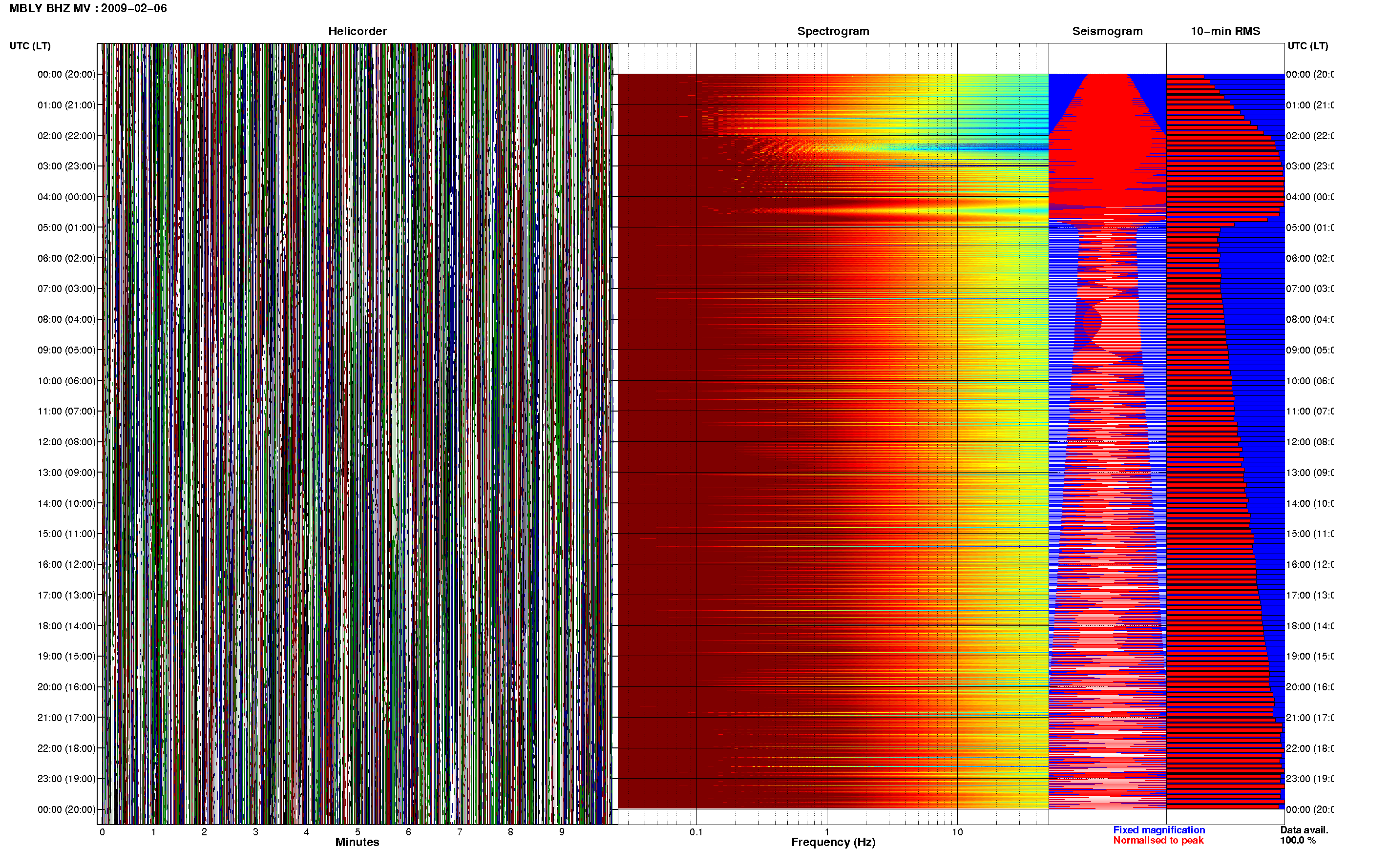Click the 'Frequency (Hz)' axis title
Image resolution: width=1389 pixels, height=868 pixels.
[833, 842]
